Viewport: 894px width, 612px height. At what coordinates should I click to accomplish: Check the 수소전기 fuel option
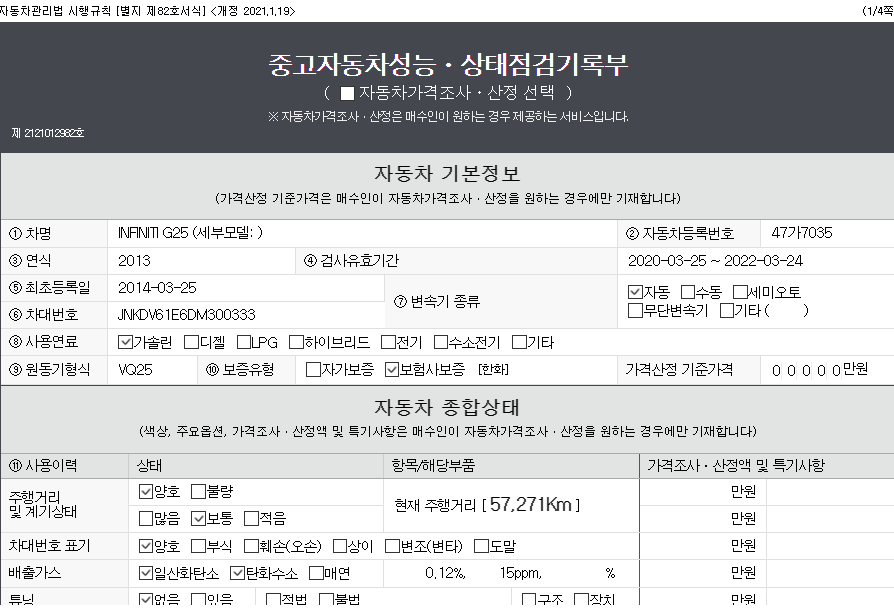click(441, 342)
